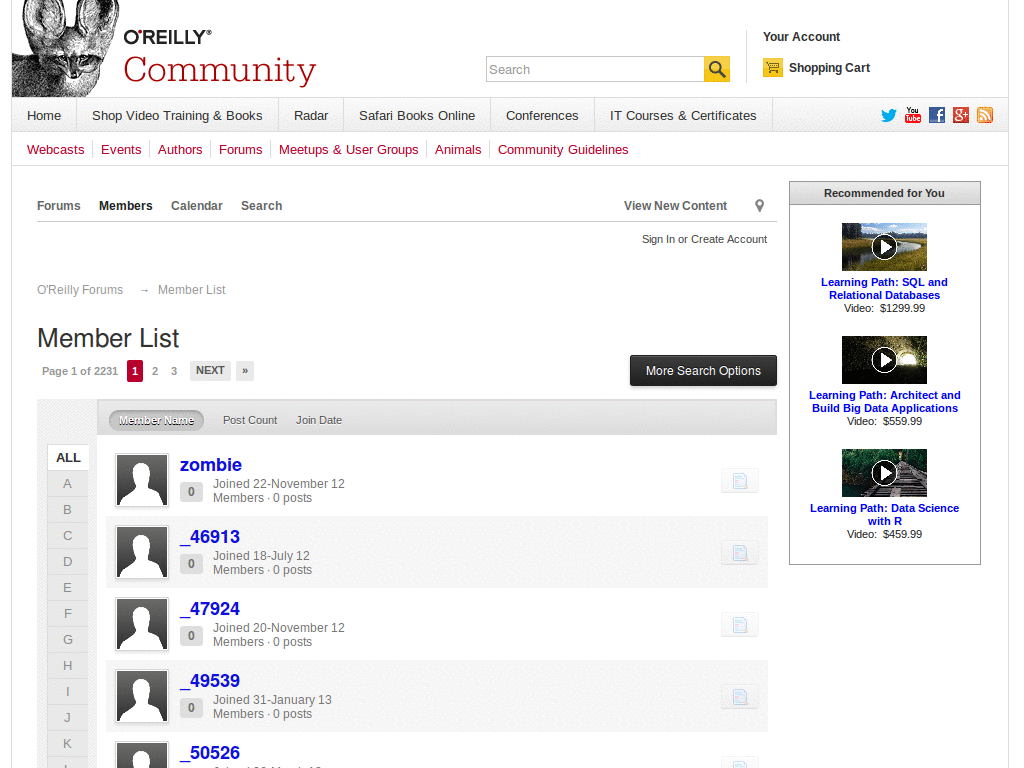Click inside the Search text field

tap(594, 70)
